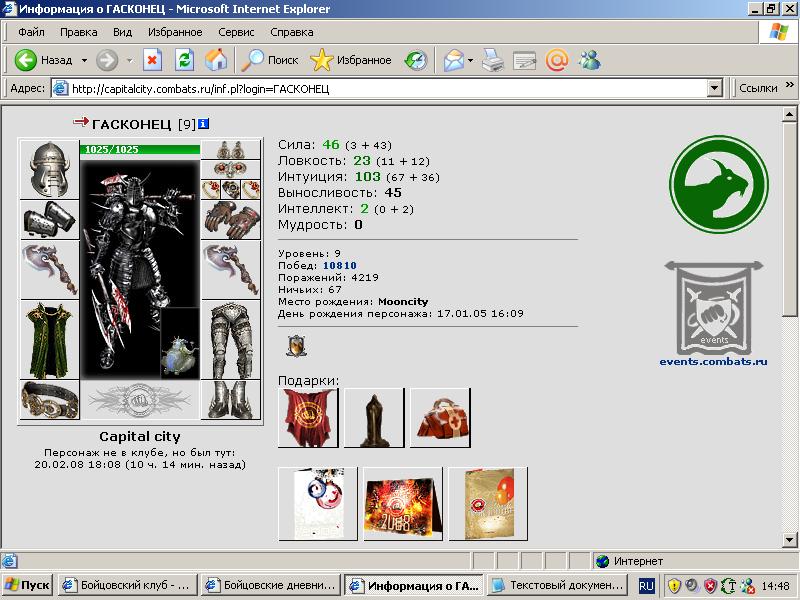The width and height of the screenshot is (800, 600).
Task: Click the 2008 fireworks gift card thumbnail
Action: pos(403,504)
